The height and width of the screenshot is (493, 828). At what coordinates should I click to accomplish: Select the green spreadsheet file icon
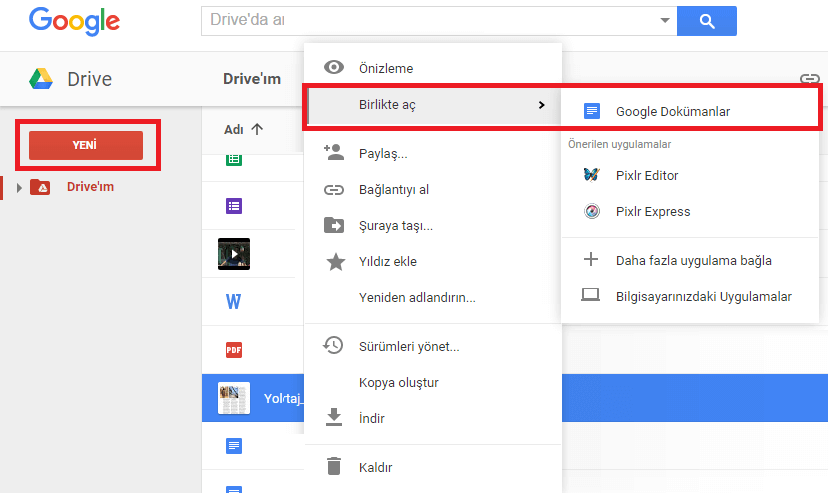click(234, 159)
